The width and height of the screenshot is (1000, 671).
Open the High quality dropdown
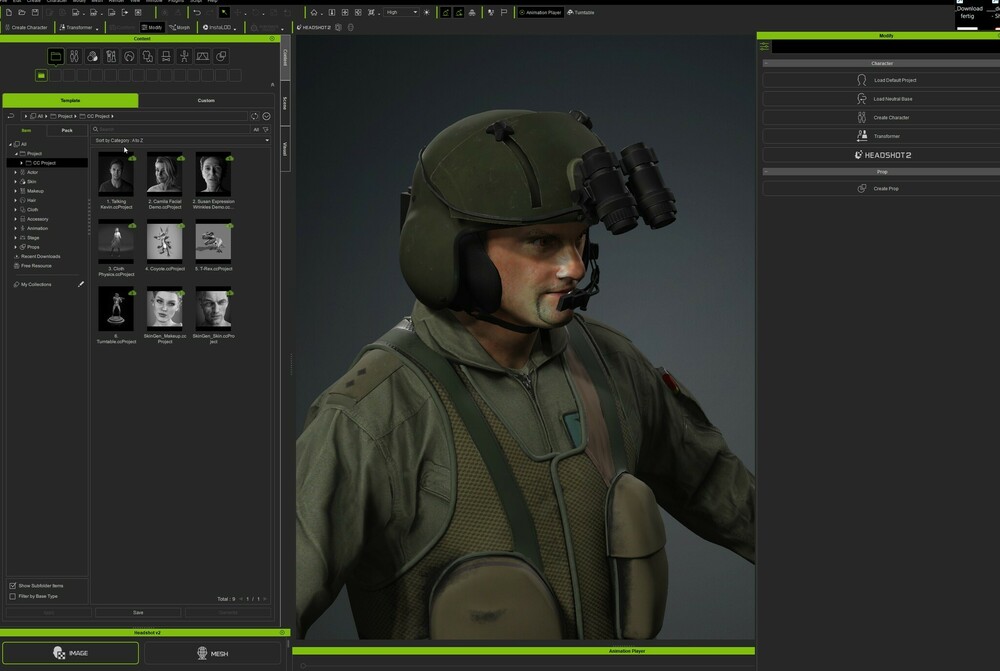402,12
